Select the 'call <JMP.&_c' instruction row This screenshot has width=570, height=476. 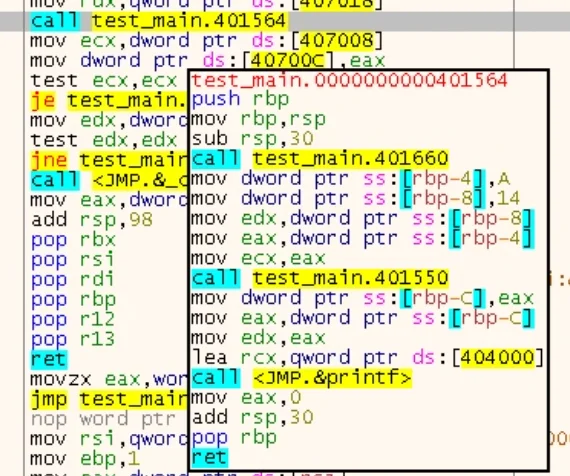click(109, 180)
